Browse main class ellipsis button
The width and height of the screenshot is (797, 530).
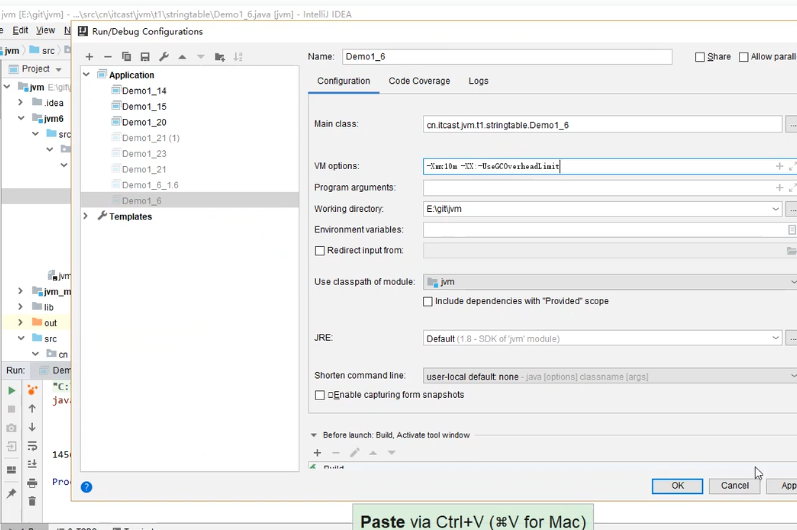pos(792,124)
